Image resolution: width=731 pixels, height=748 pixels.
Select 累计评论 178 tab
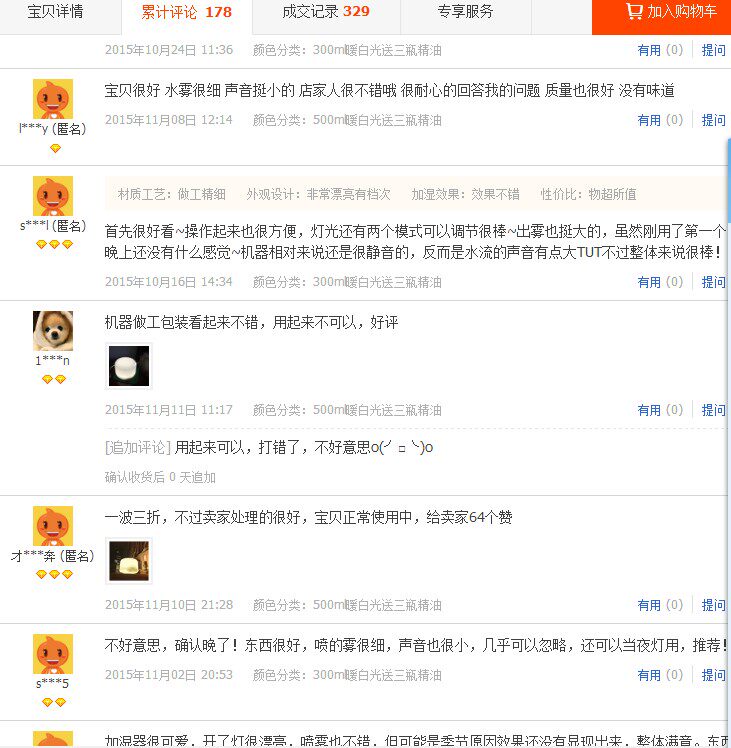(x=187, y=12)
